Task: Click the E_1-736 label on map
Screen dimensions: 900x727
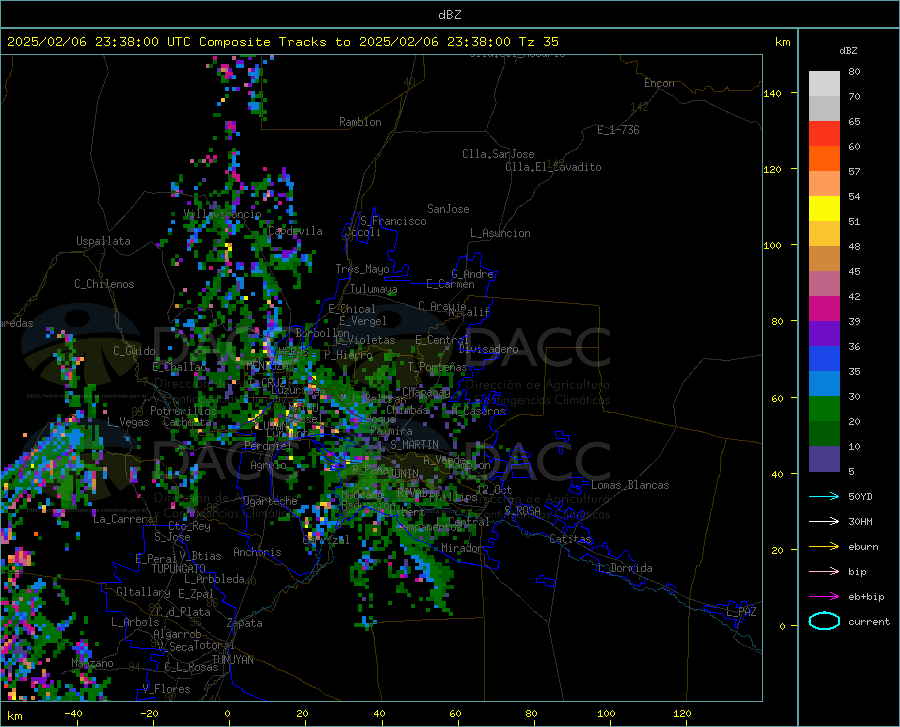Action: pos(618,130)
